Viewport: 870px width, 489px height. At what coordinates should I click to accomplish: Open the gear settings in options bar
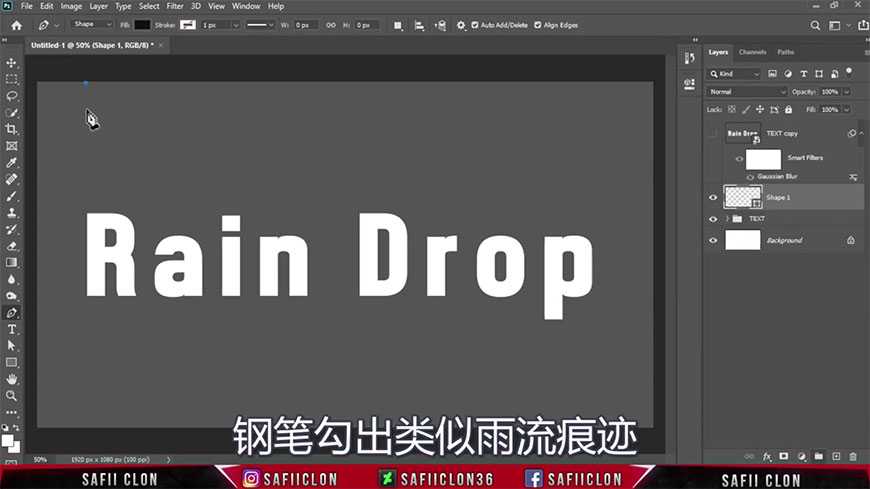pyautogui.click(x=461, y=26)
